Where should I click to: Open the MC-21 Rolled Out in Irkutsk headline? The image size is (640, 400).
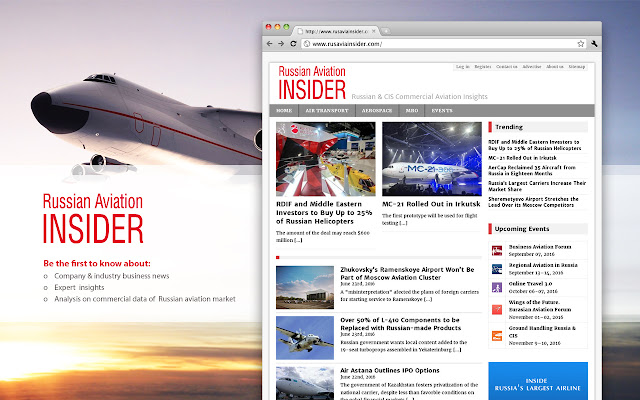pyautogui.click(x=431, y=204)
